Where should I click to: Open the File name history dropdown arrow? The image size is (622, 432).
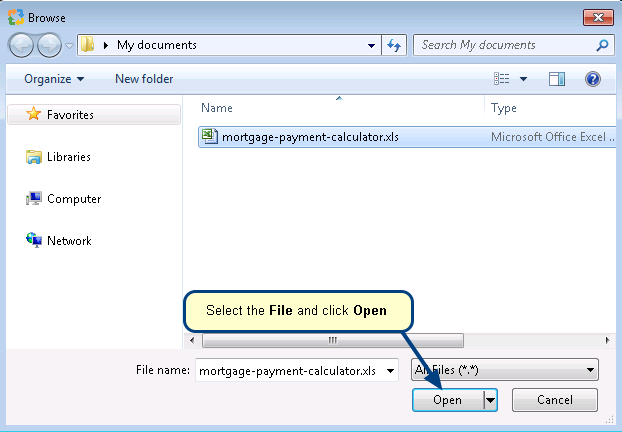pos(389,370)
